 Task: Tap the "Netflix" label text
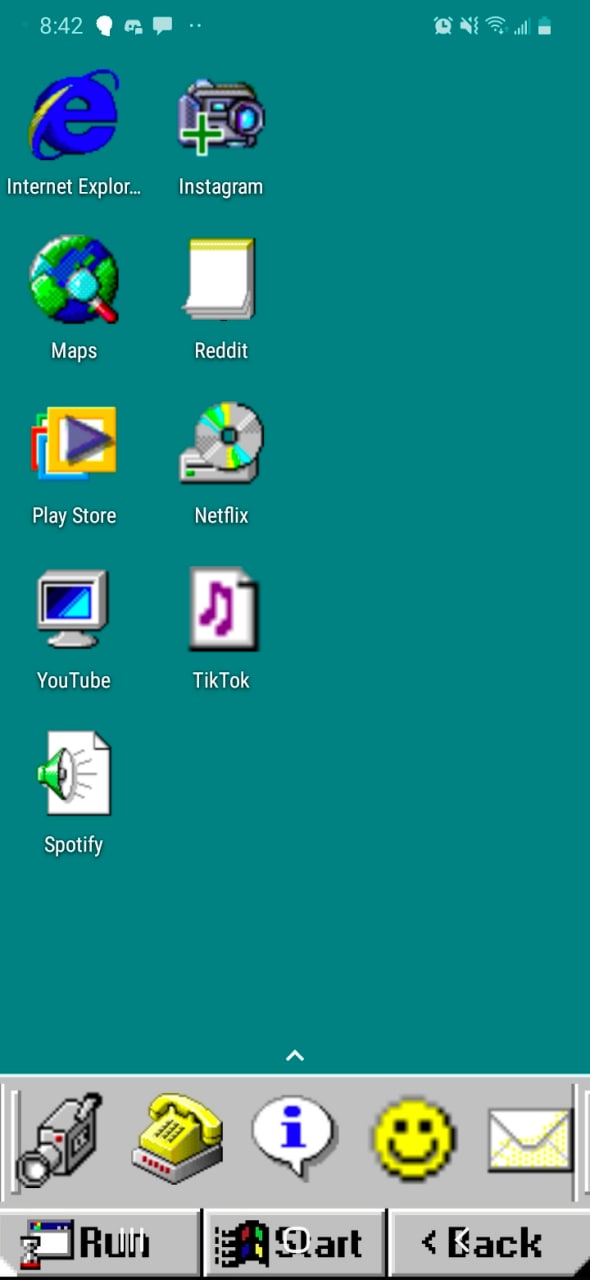(221, 516)
